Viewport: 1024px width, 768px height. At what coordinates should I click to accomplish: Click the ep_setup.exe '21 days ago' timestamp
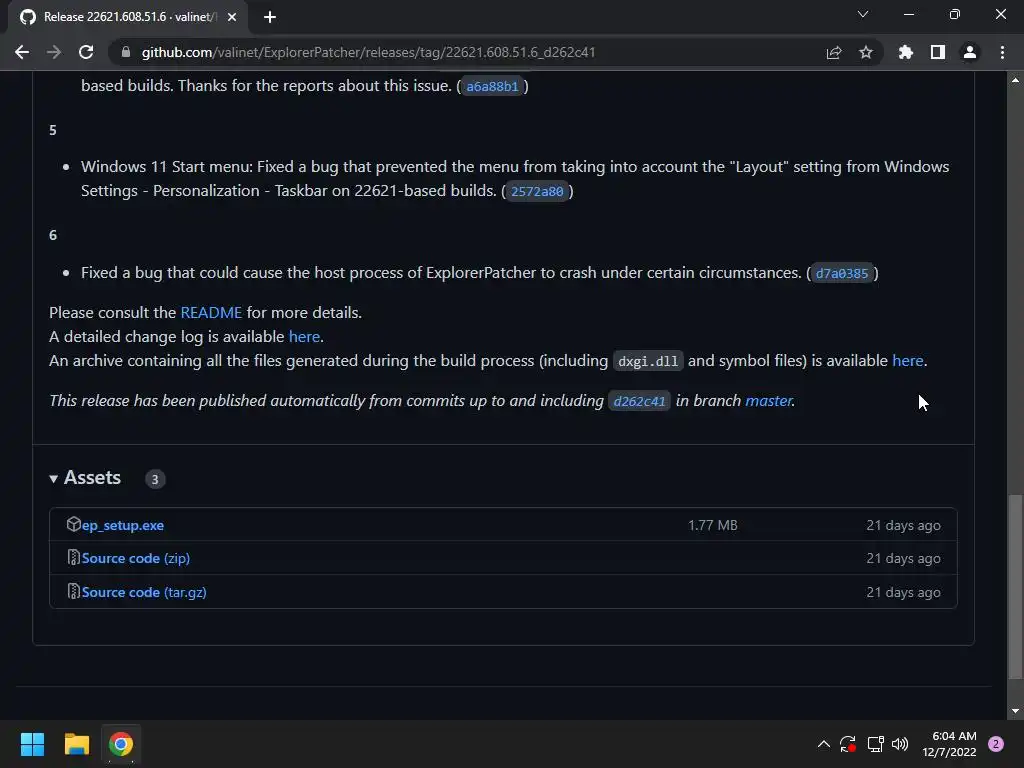point(903,525)
